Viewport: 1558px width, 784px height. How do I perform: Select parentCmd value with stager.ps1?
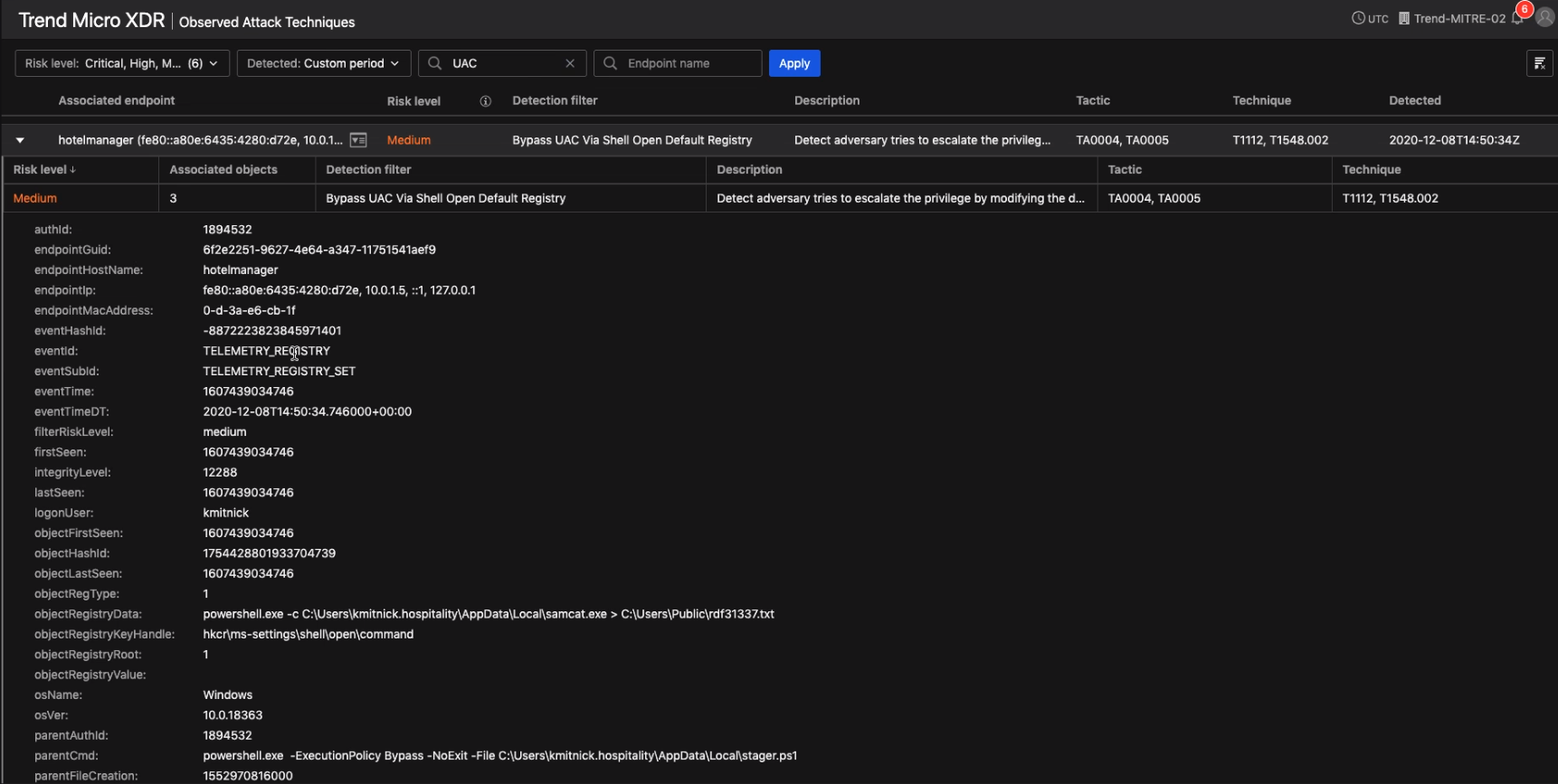pyautogui.click(x=499, y=756)
